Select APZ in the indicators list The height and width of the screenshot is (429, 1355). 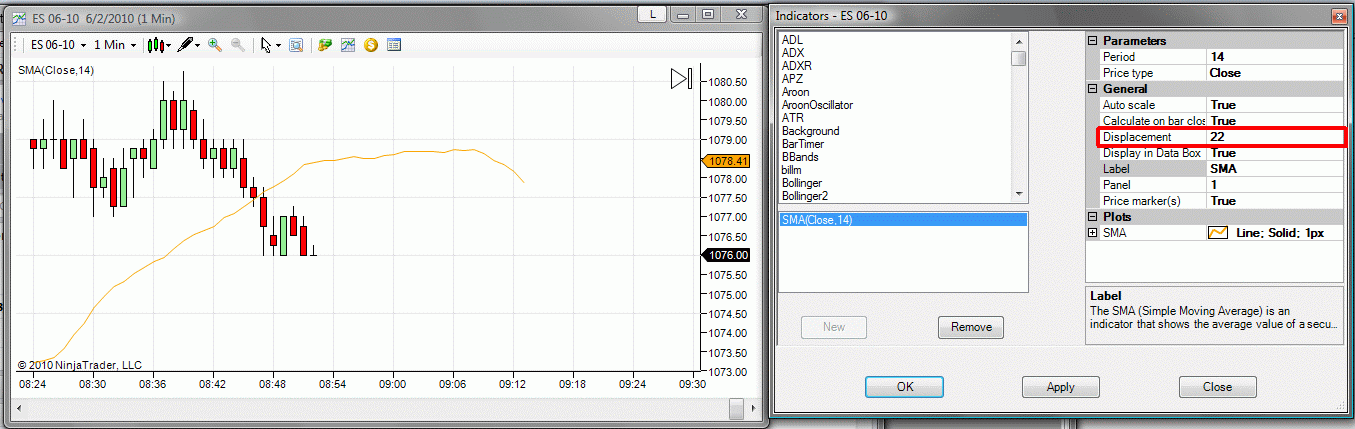[792, 79]
